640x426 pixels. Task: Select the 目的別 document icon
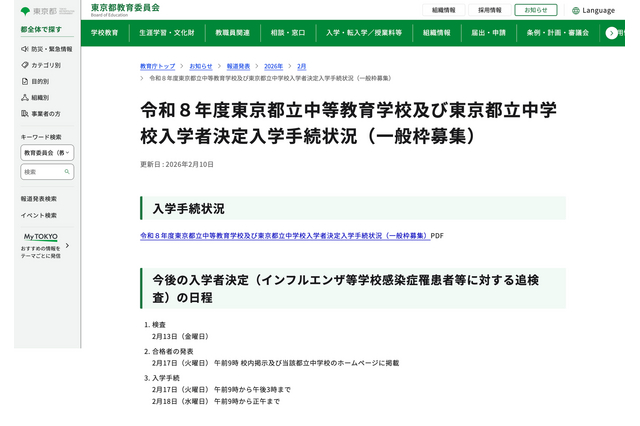click(x=24, y=81)
